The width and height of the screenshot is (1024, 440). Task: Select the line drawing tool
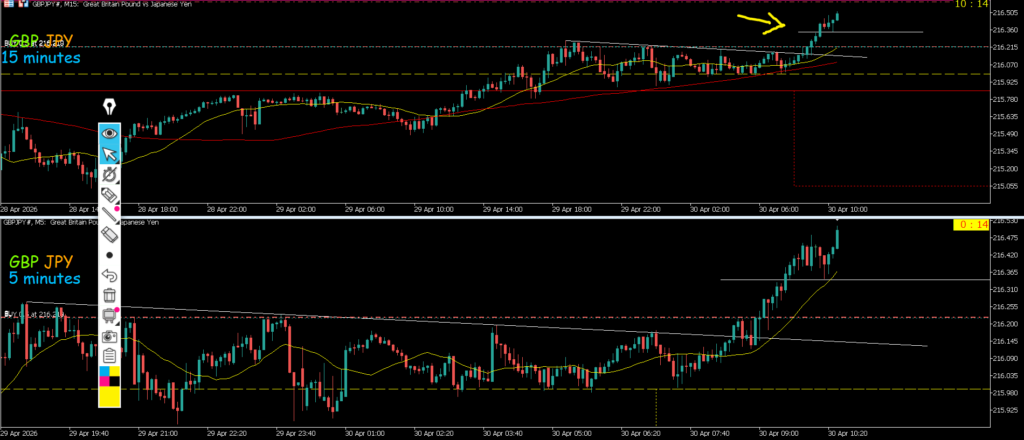[109, 214]
